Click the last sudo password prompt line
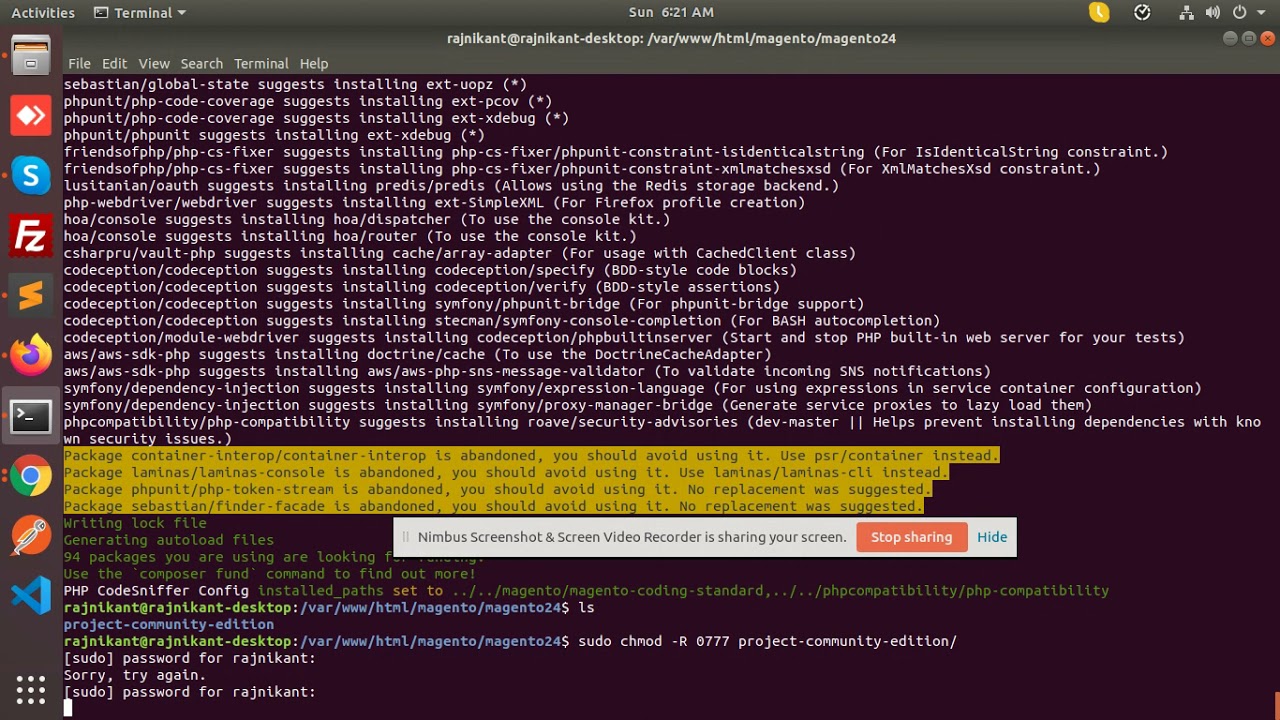The image size is (1280, 720). click(x=190, y=692)
